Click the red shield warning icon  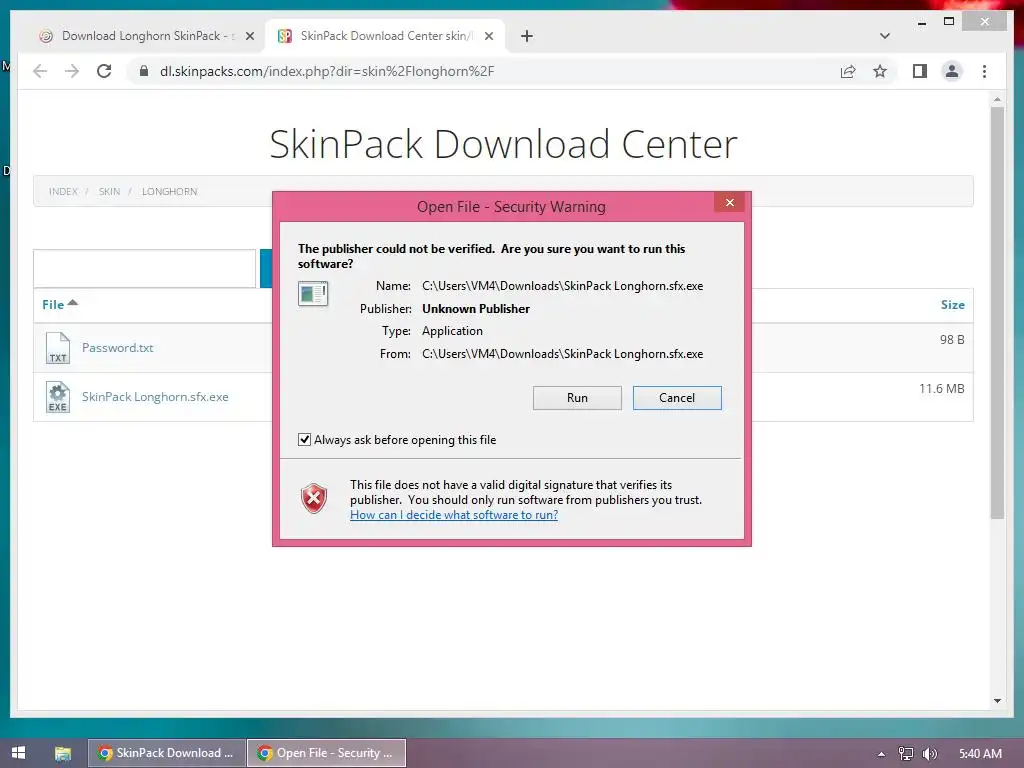314,499
